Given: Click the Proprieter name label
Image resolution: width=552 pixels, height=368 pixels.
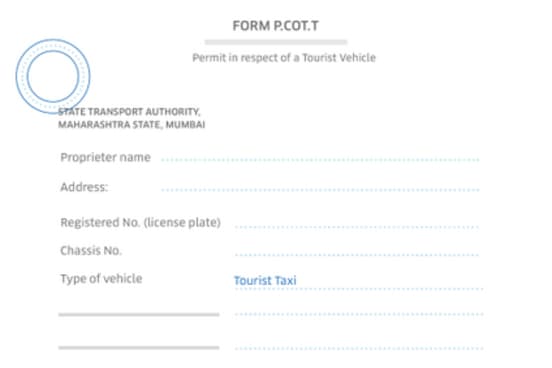Looking at the screenshot, I should (x=106, y=157).
